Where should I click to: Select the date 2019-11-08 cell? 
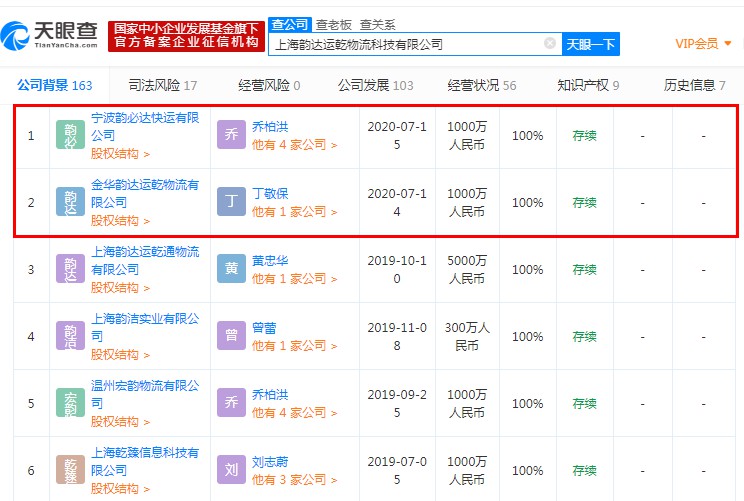[x=397, y=336]
